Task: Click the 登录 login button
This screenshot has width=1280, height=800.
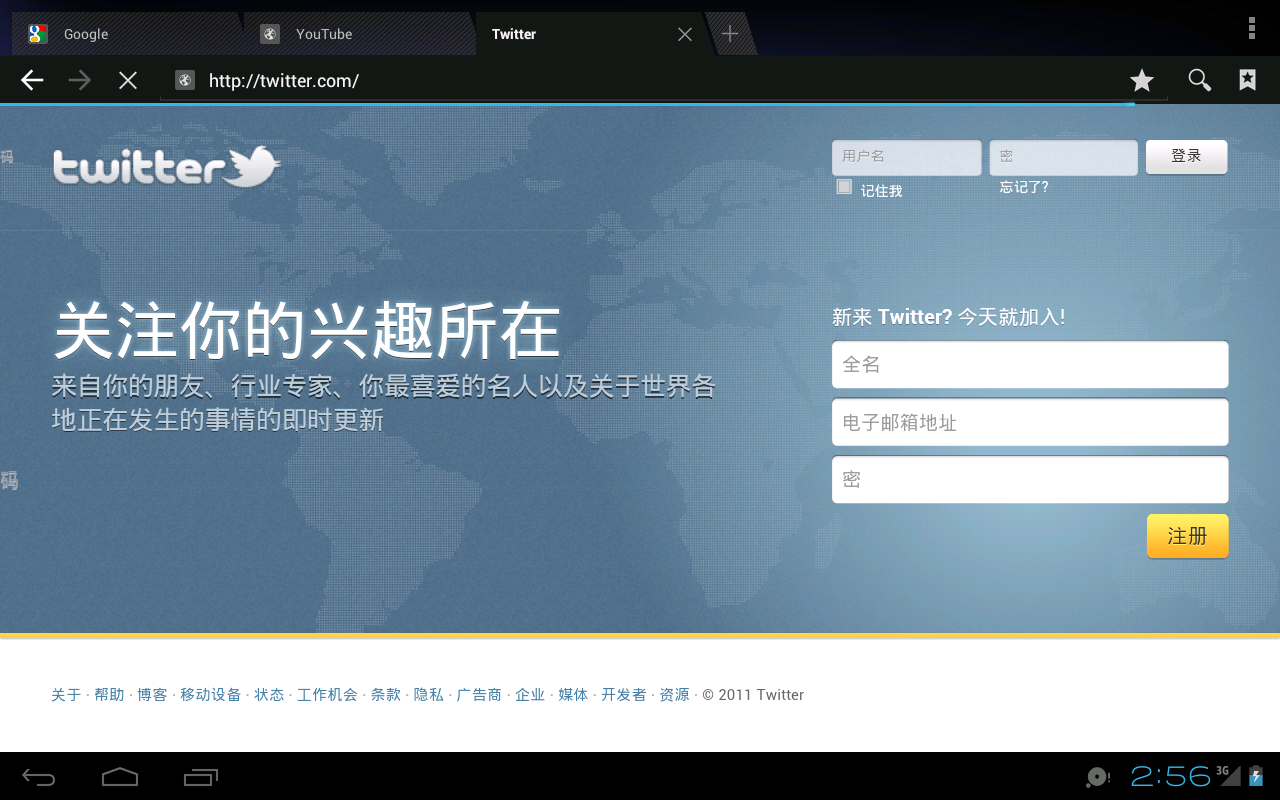Action: click(x=1186, y=156)
